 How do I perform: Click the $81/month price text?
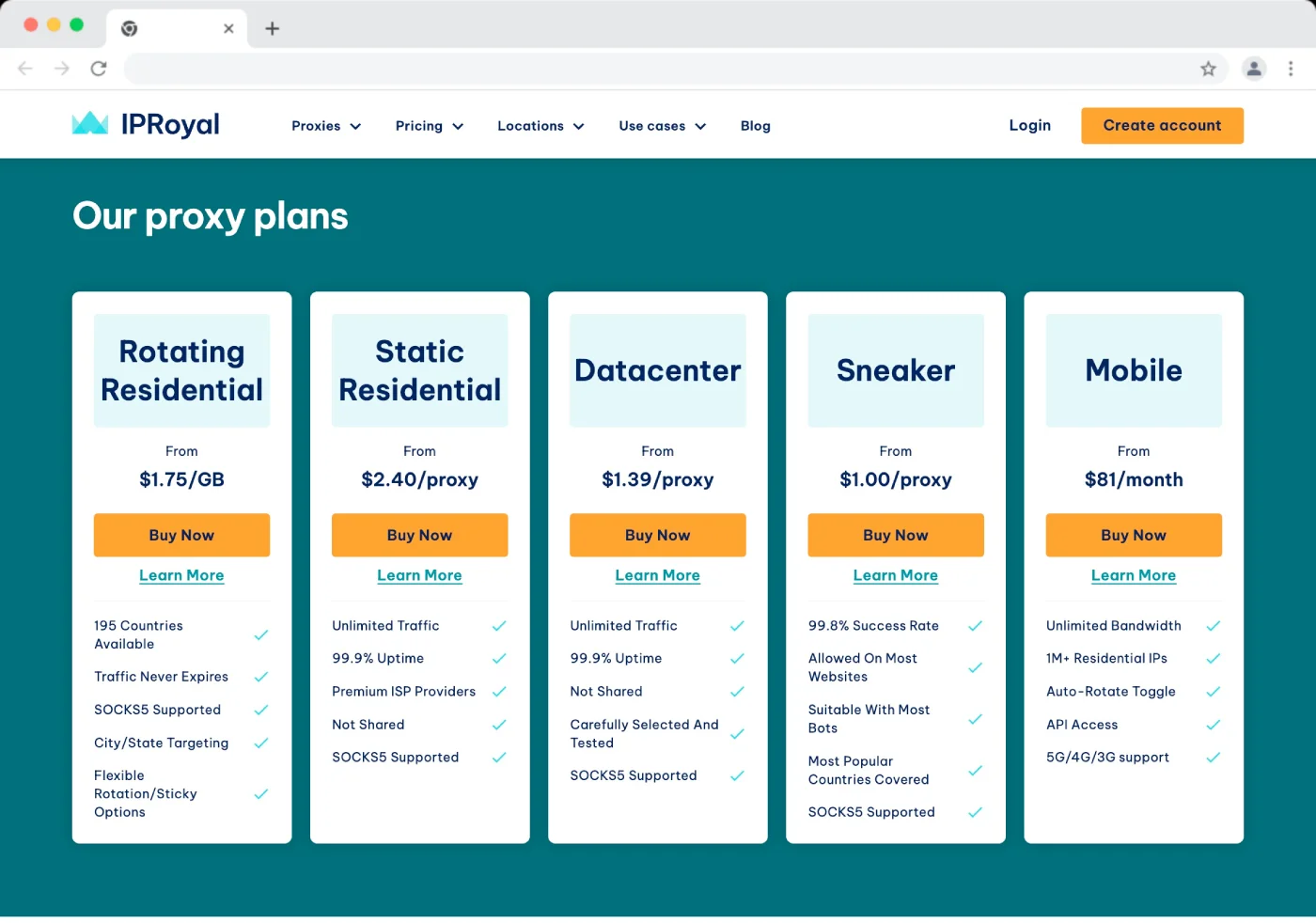pyautogui.click(x=1134, y=479)
